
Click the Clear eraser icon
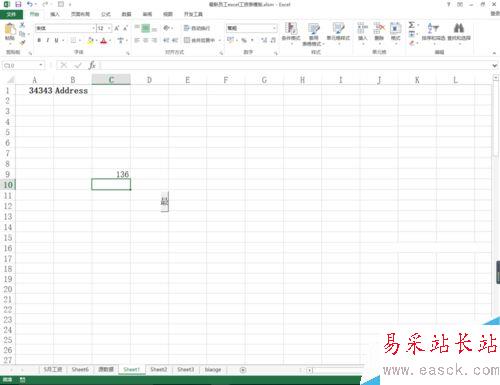pyautogui.click(x=412, y=43)
